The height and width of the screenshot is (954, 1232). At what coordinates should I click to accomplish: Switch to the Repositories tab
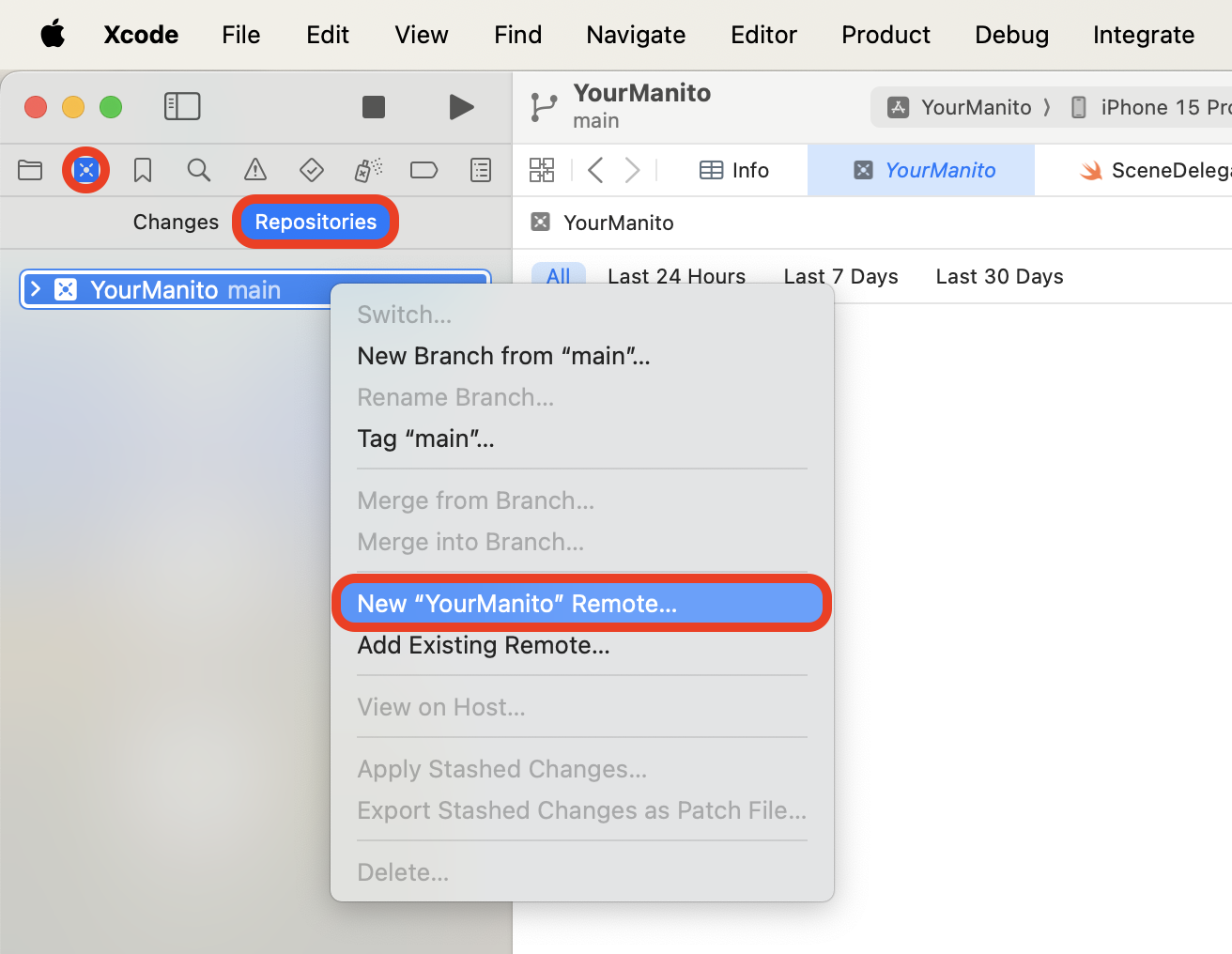point(316,222)
